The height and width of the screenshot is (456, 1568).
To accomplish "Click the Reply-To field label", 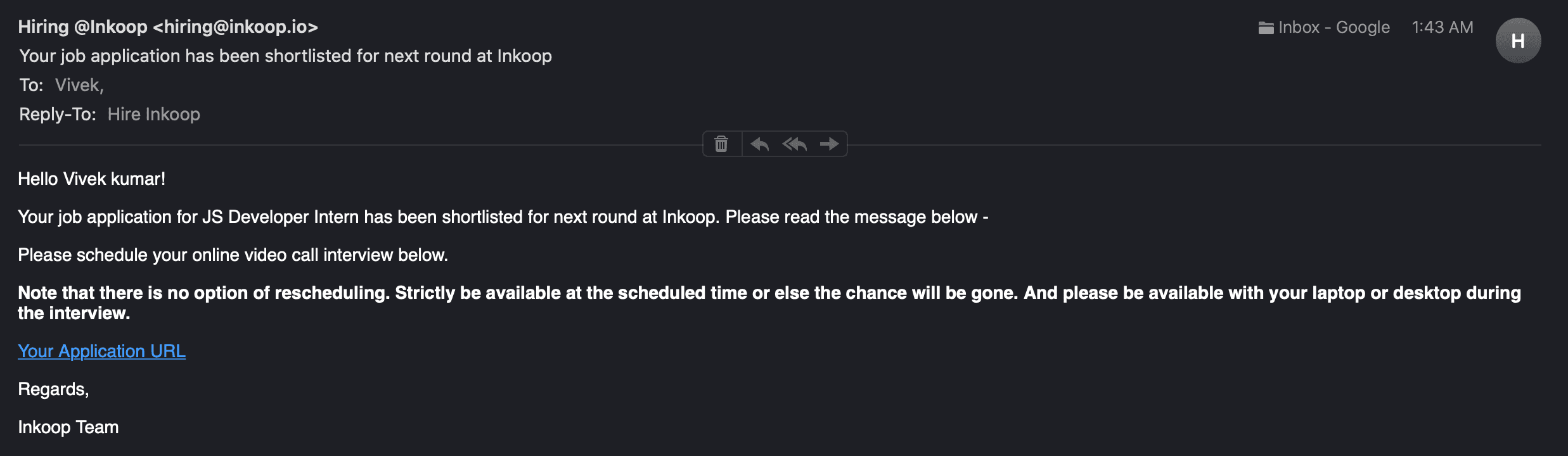I will (x=58, y=114).
